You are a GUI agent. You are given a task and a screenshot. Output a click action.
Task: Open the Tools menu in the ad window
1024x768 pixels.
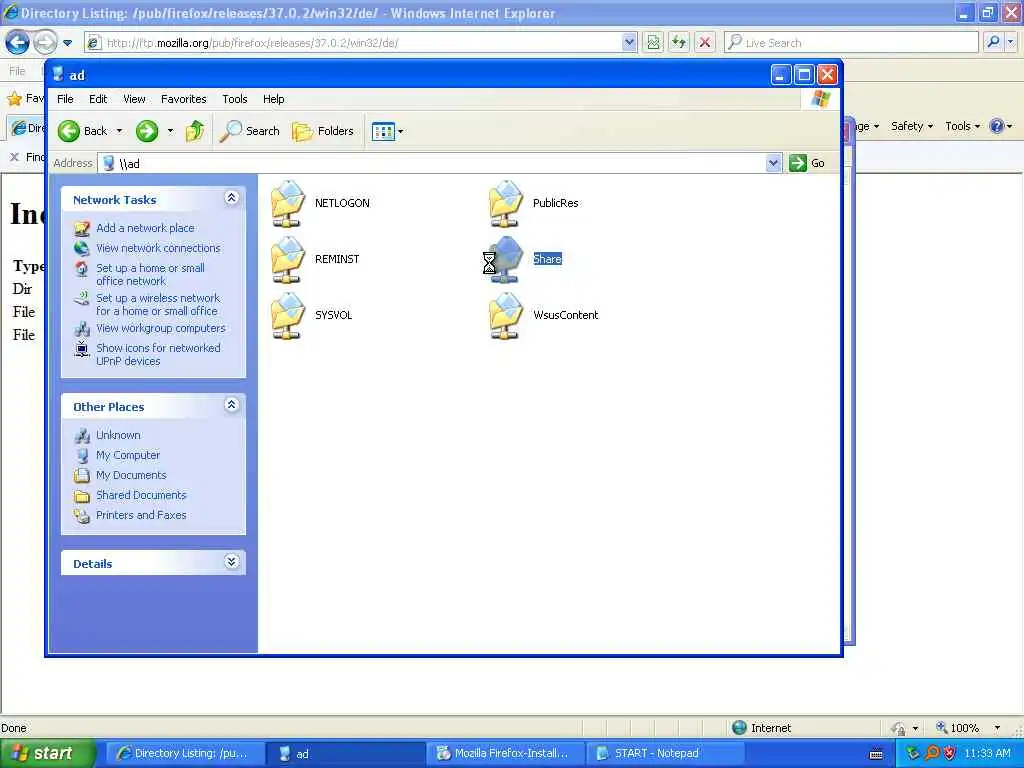(x=234, y=99)
